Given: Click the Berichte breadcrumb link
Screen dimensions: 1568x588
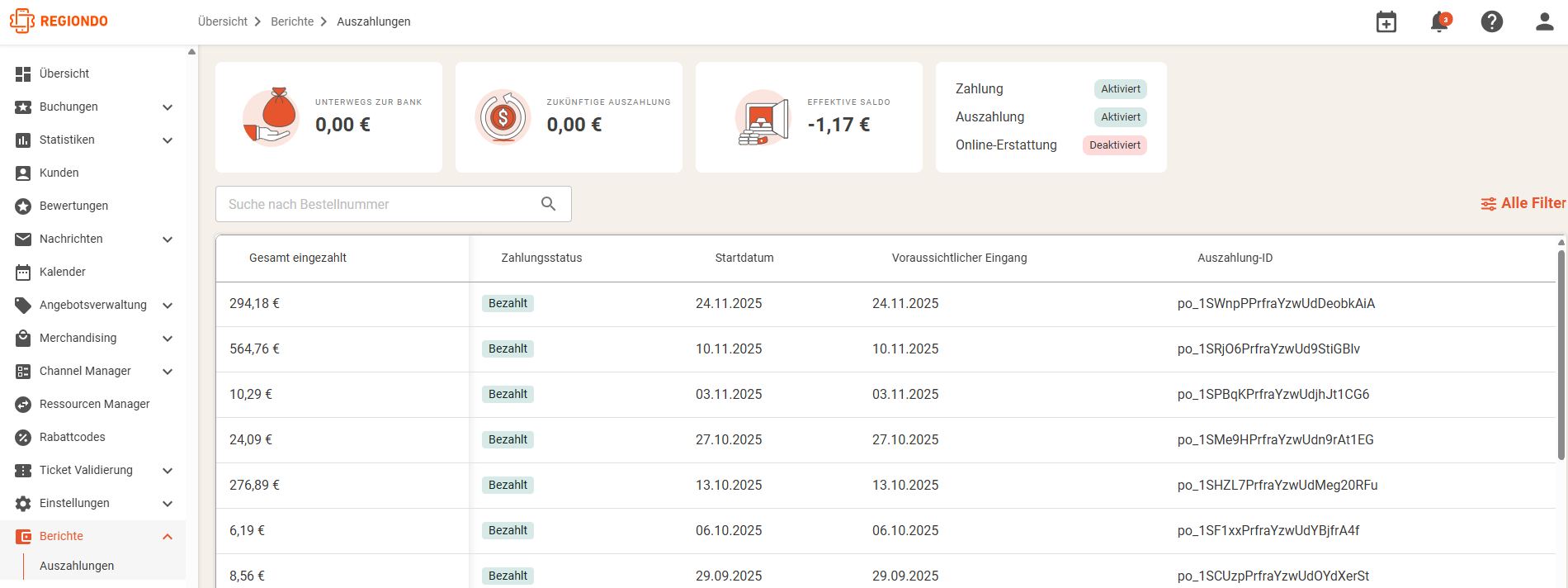Looking at the screenshot, I should tap(292, 21).
